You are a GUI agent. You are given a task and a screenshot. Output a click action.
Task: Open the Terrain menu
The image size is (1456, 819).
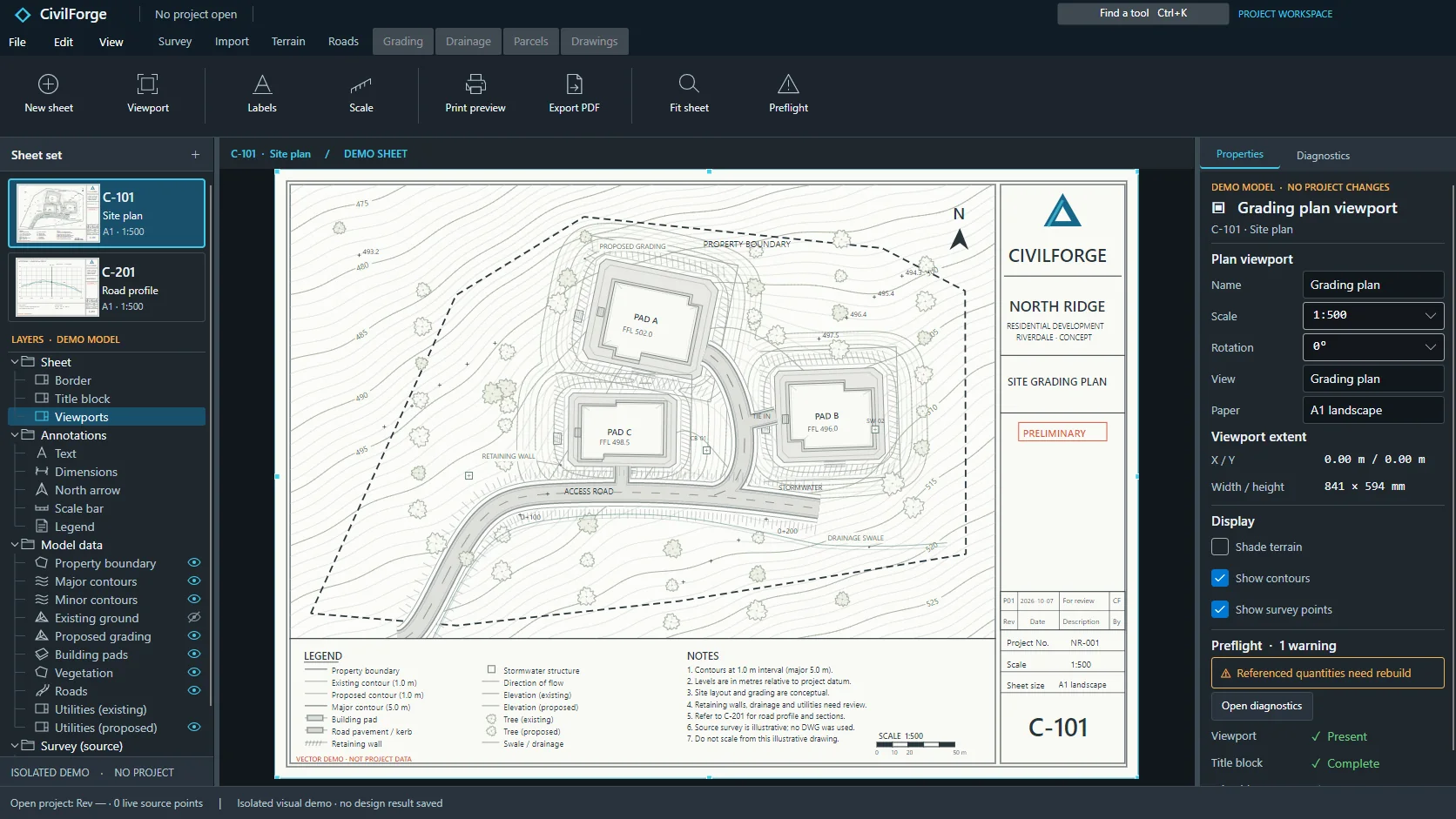point(288,42)
